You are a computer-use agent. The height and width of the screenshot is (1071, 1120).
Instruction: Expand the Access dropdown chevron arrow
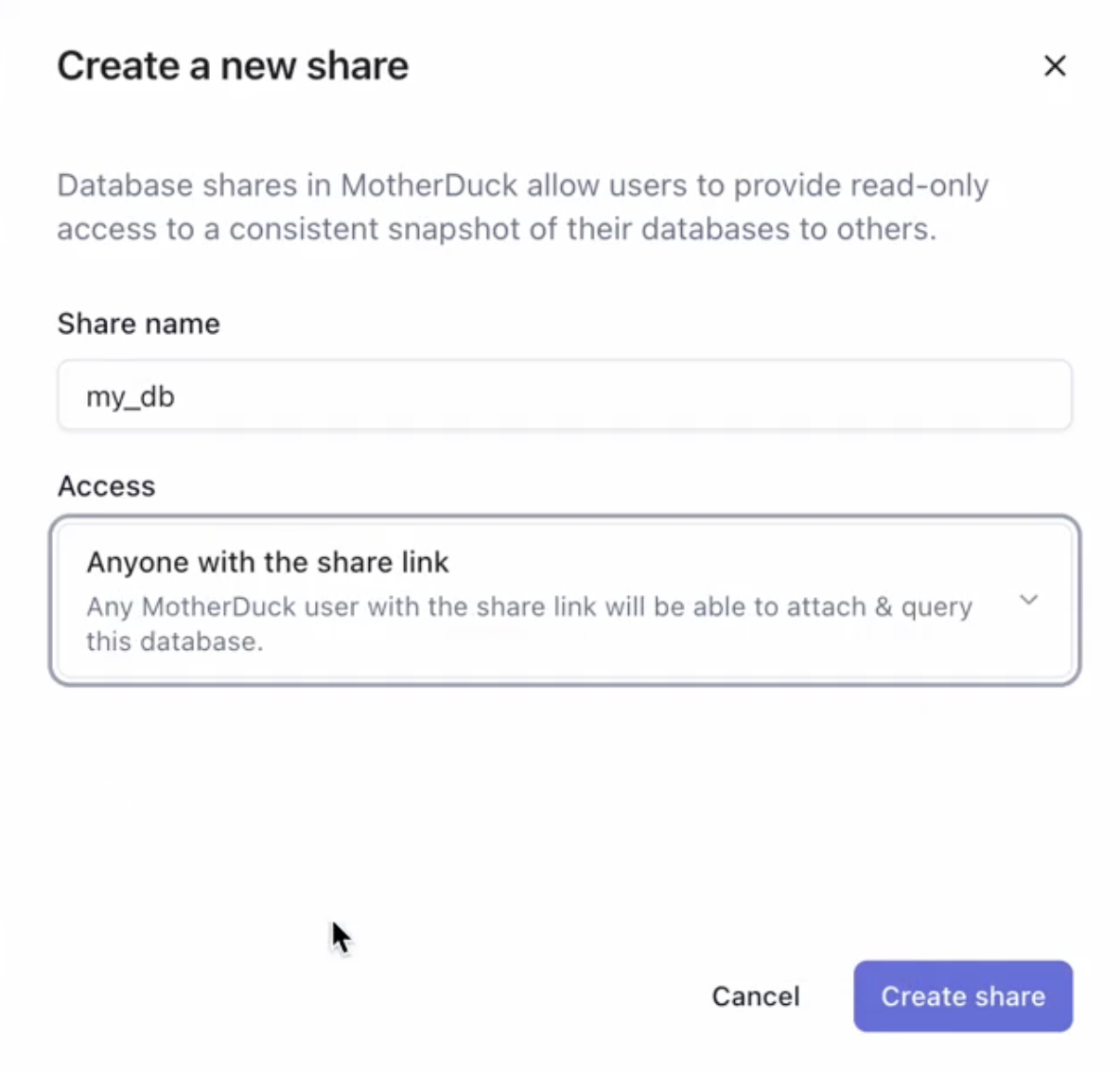click(x=1028, y=600)
